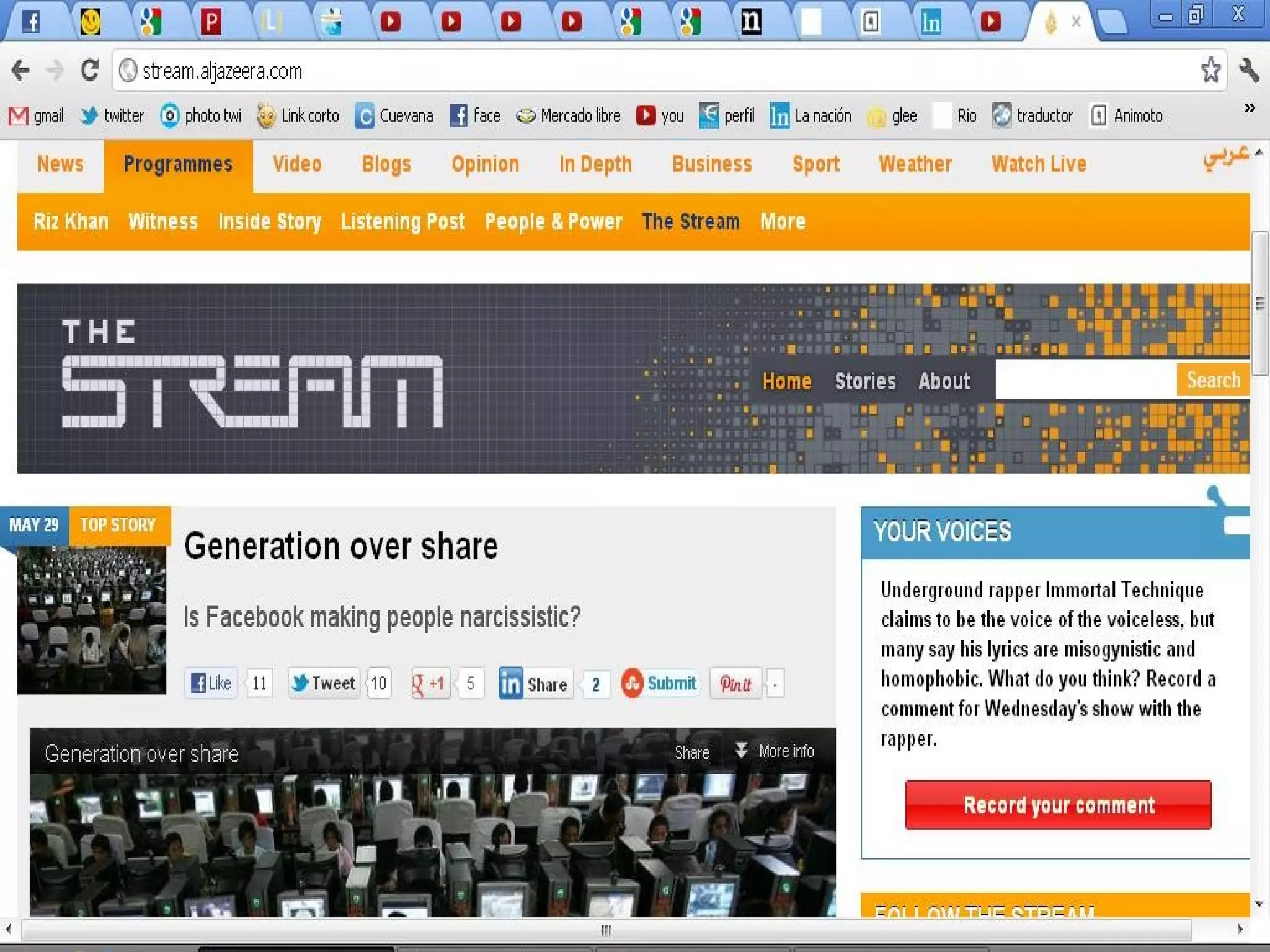Open the Sport section
Image resolution: width=1270 pixels, height=952 pixels.
tap(816, 164)
